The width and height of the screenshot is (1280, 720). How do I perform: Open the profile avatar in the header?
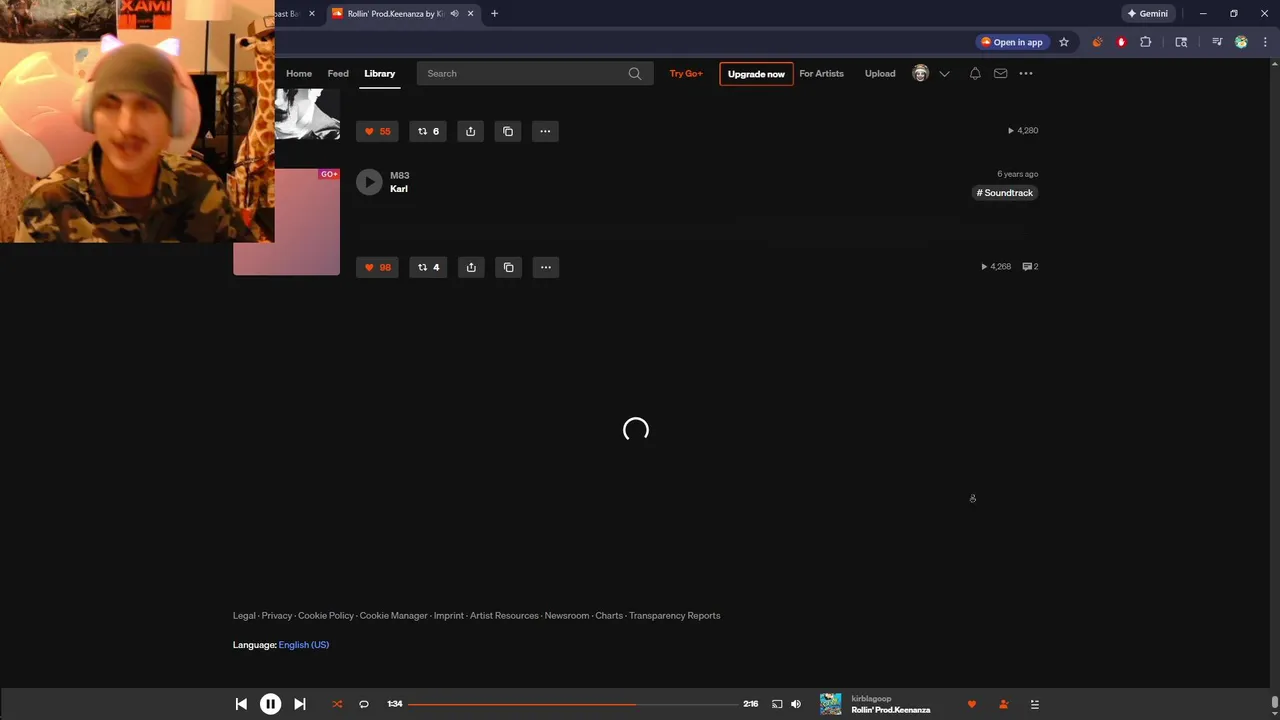click(921, 73)
